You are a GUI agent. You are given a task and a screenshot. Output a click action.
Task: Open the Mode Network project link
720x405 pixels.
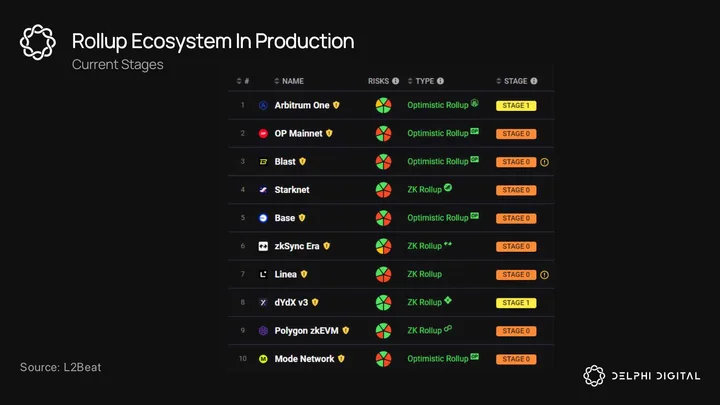[x=304, y=359]
